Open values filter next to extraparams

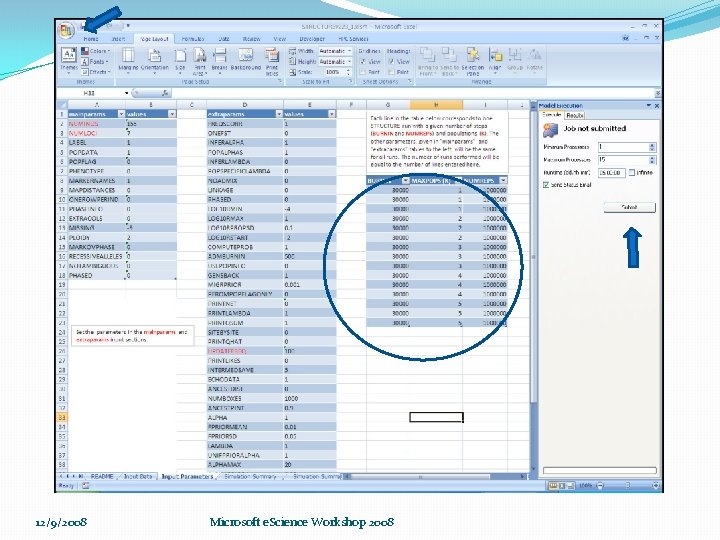point(332,114)
